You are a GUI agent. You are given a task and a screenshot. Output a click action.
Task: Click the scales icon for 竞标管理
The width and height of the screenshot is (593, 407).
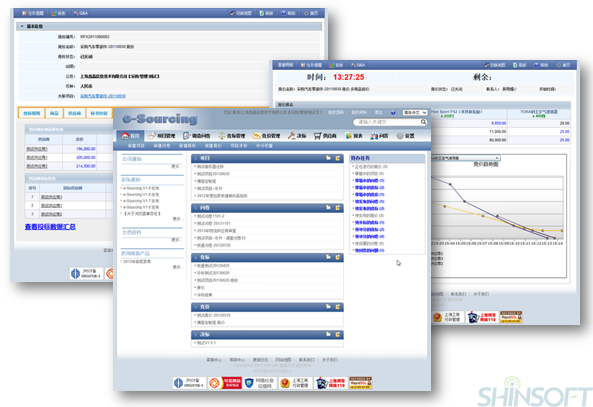[222, 136]
